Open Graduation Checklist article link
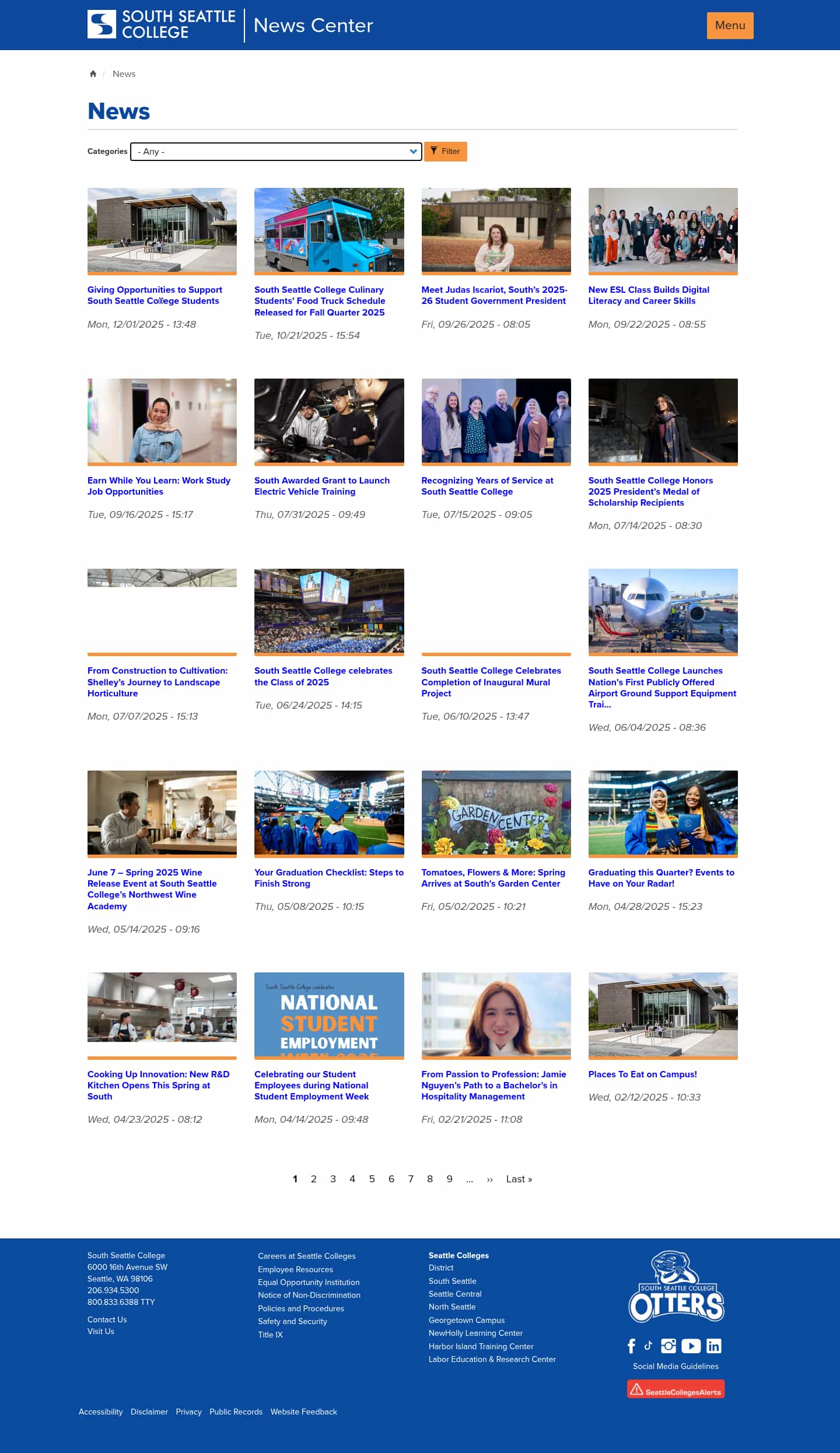 [x=329, y=878]
